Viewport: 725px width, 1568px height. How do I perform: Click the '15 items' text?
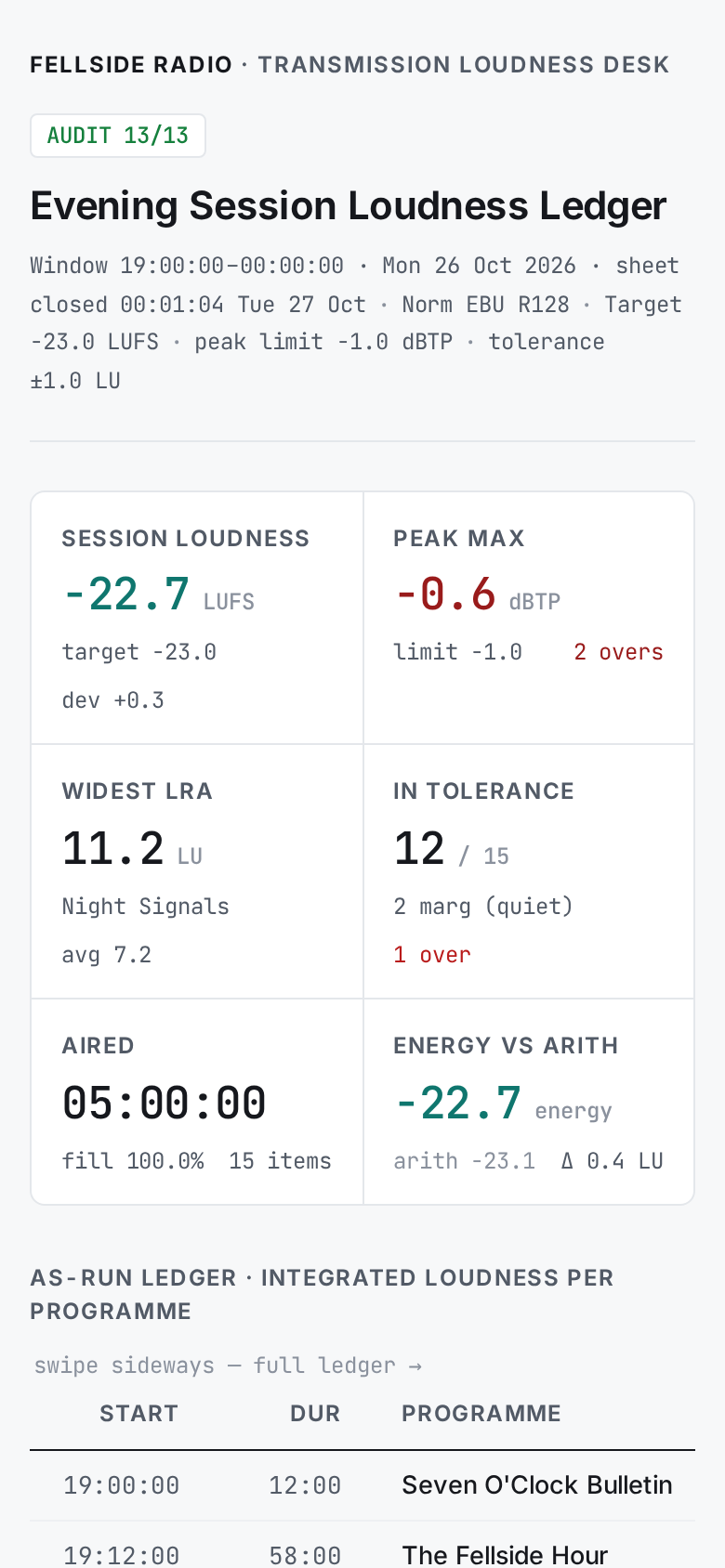click(281, 1161)
